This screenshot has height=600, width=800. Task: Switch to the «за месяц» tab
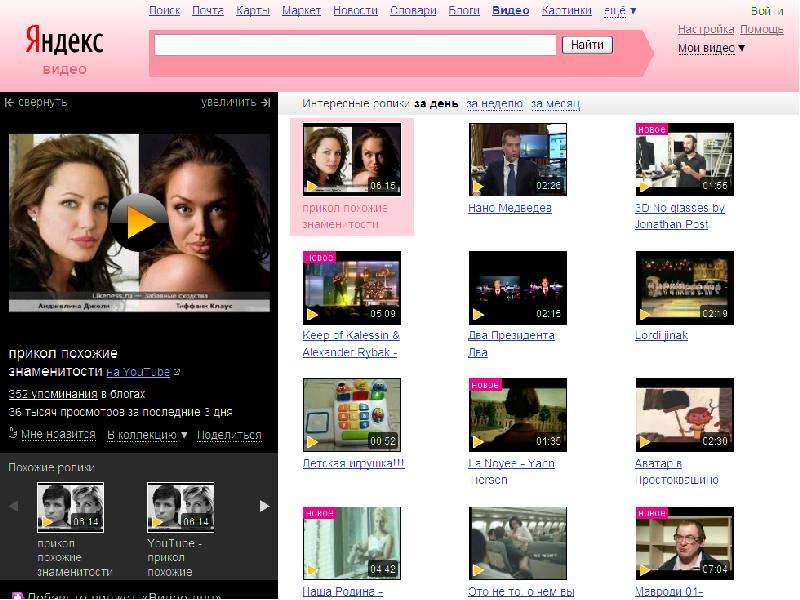pyautogui.click(x=555, y=104)
